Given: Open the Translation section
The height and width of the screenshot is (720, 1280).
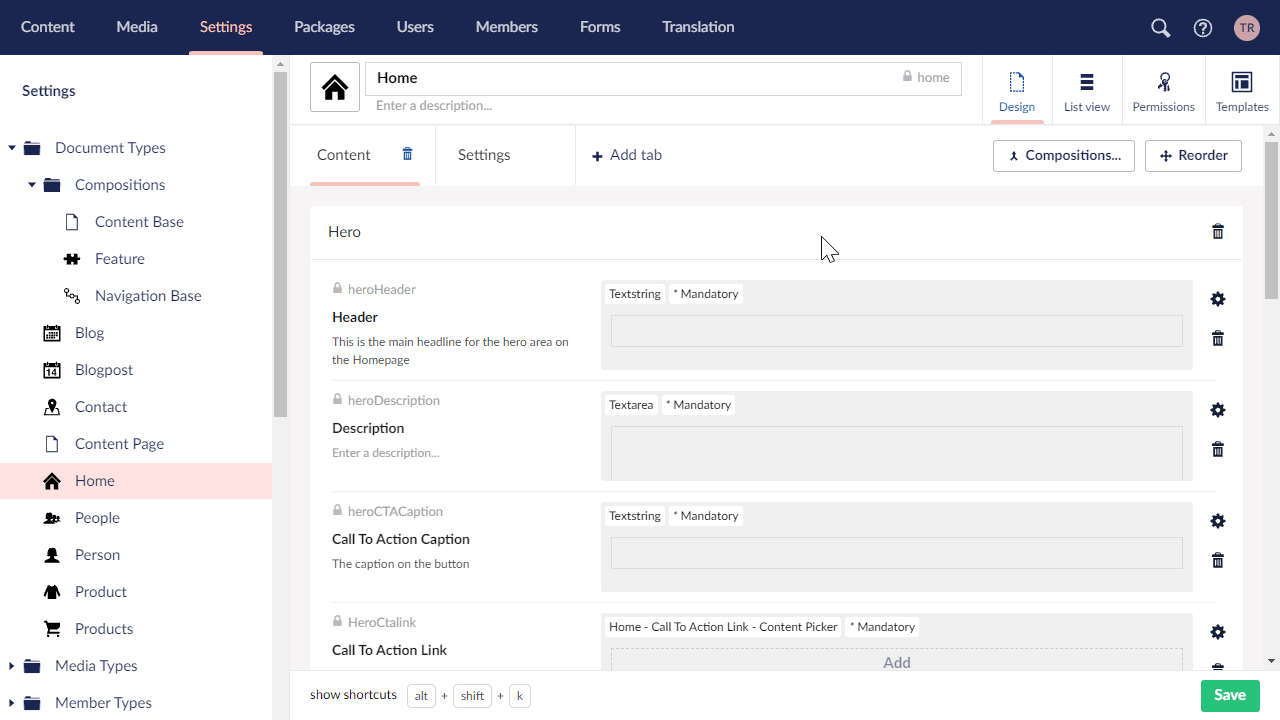Looking at the screenshot, I should tap(698, 27).
